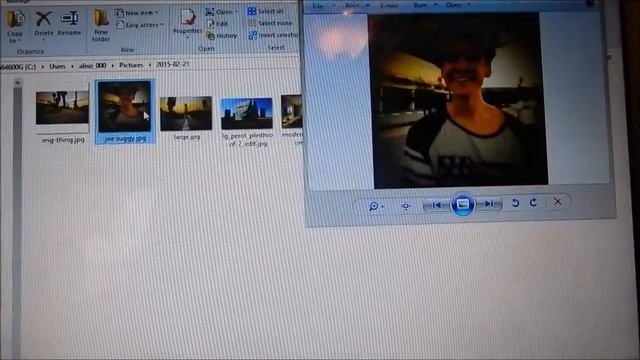Click E-mail in the Photo Viewer toolbar
640x360 pixels.
(389, 5)
